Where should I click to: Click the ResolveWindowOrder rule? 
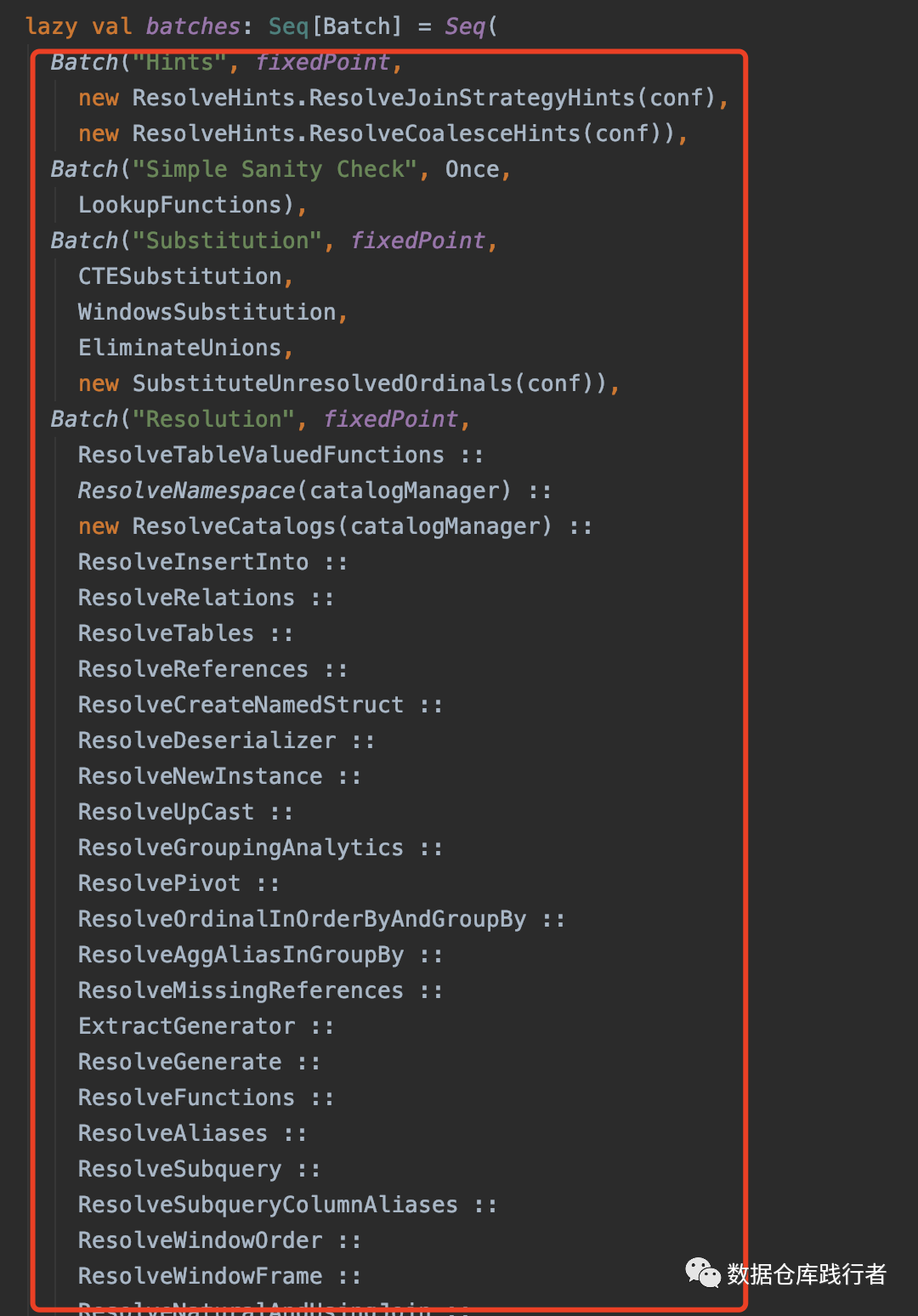pos(200,1240)
